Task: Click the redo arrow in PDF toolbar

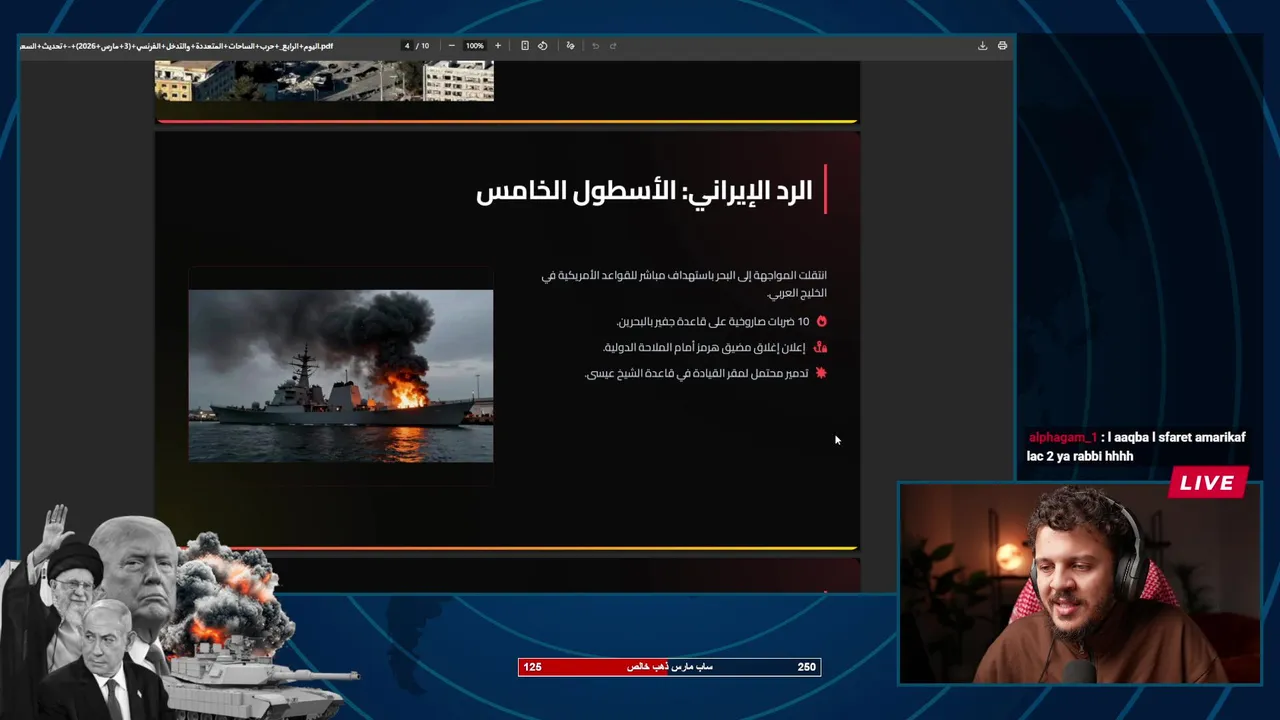Action: click(613, 46)
